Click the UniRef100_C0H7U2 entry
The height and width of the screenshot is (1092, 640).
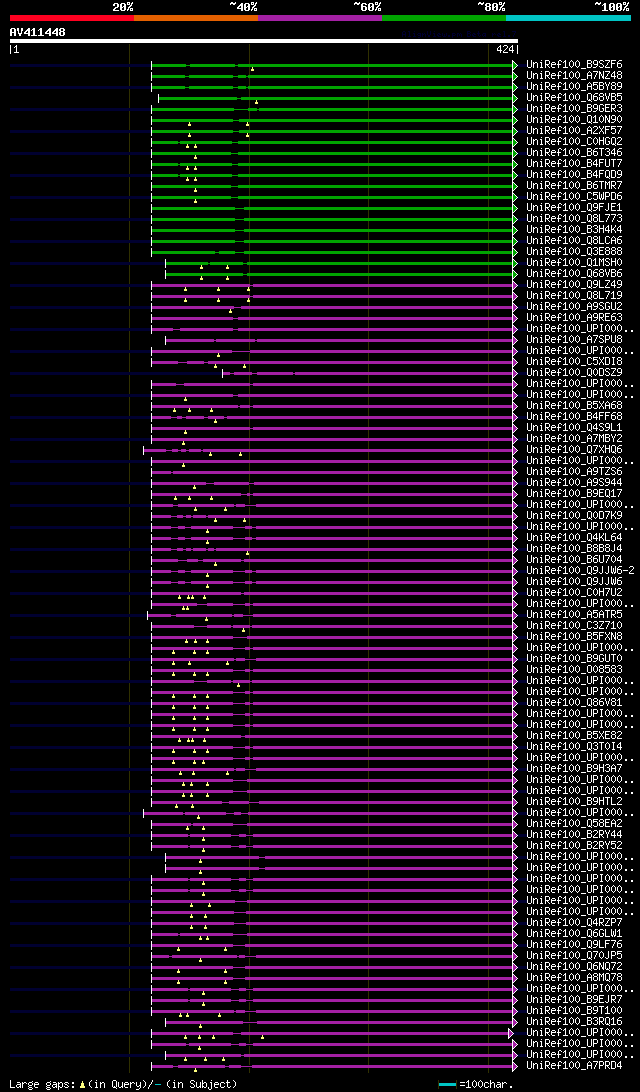(x=575, y=593)
